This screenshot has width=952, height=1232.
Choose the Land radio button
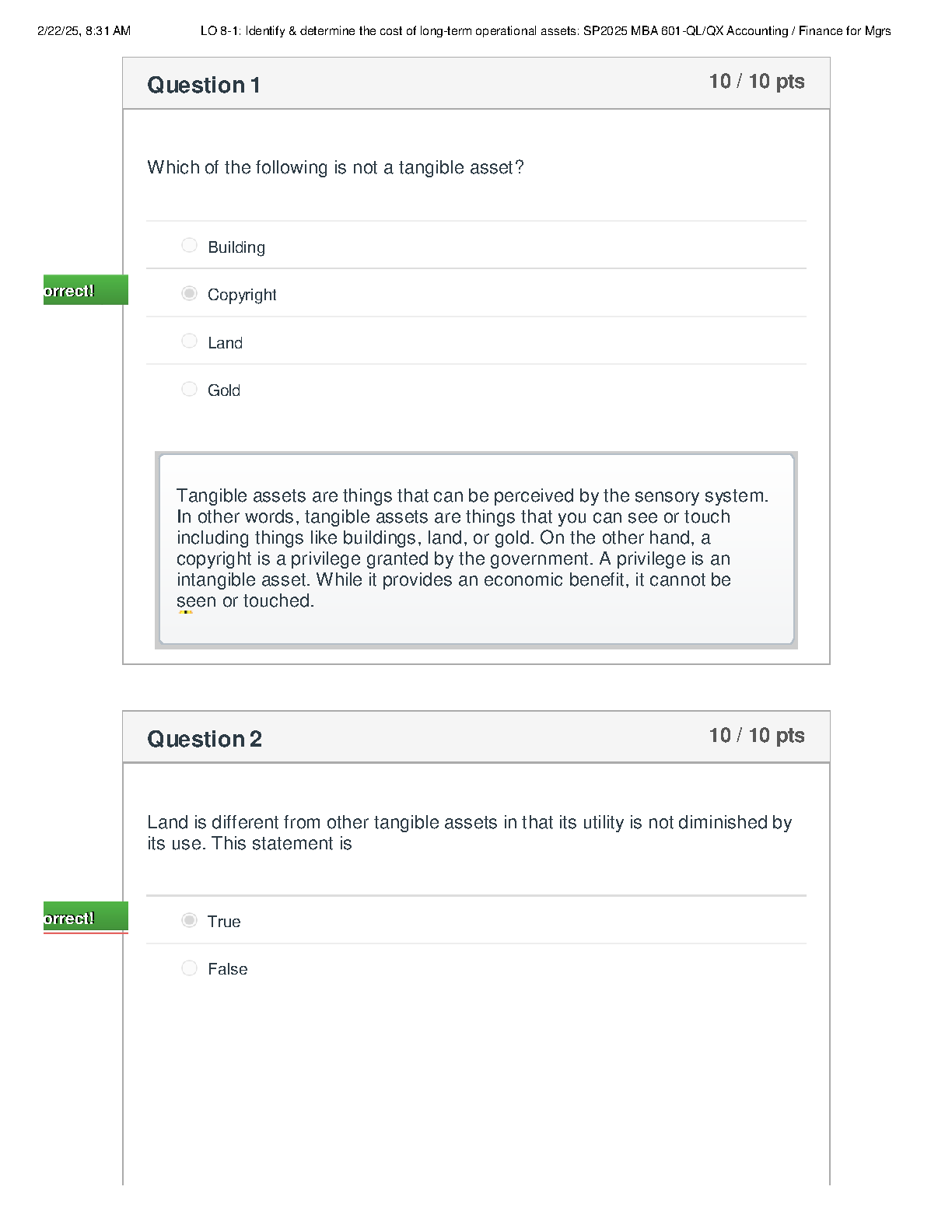(x=189, y=341)
